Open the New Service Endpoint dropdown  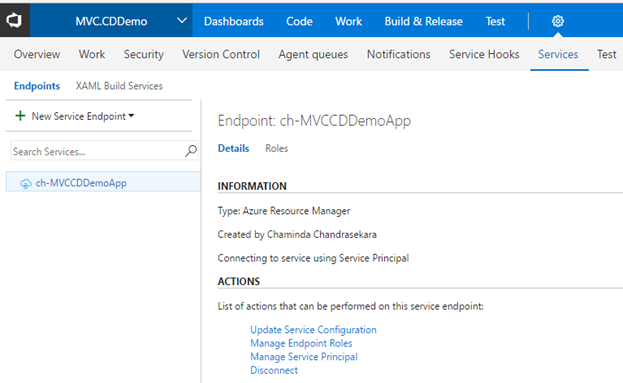(83, 116)
